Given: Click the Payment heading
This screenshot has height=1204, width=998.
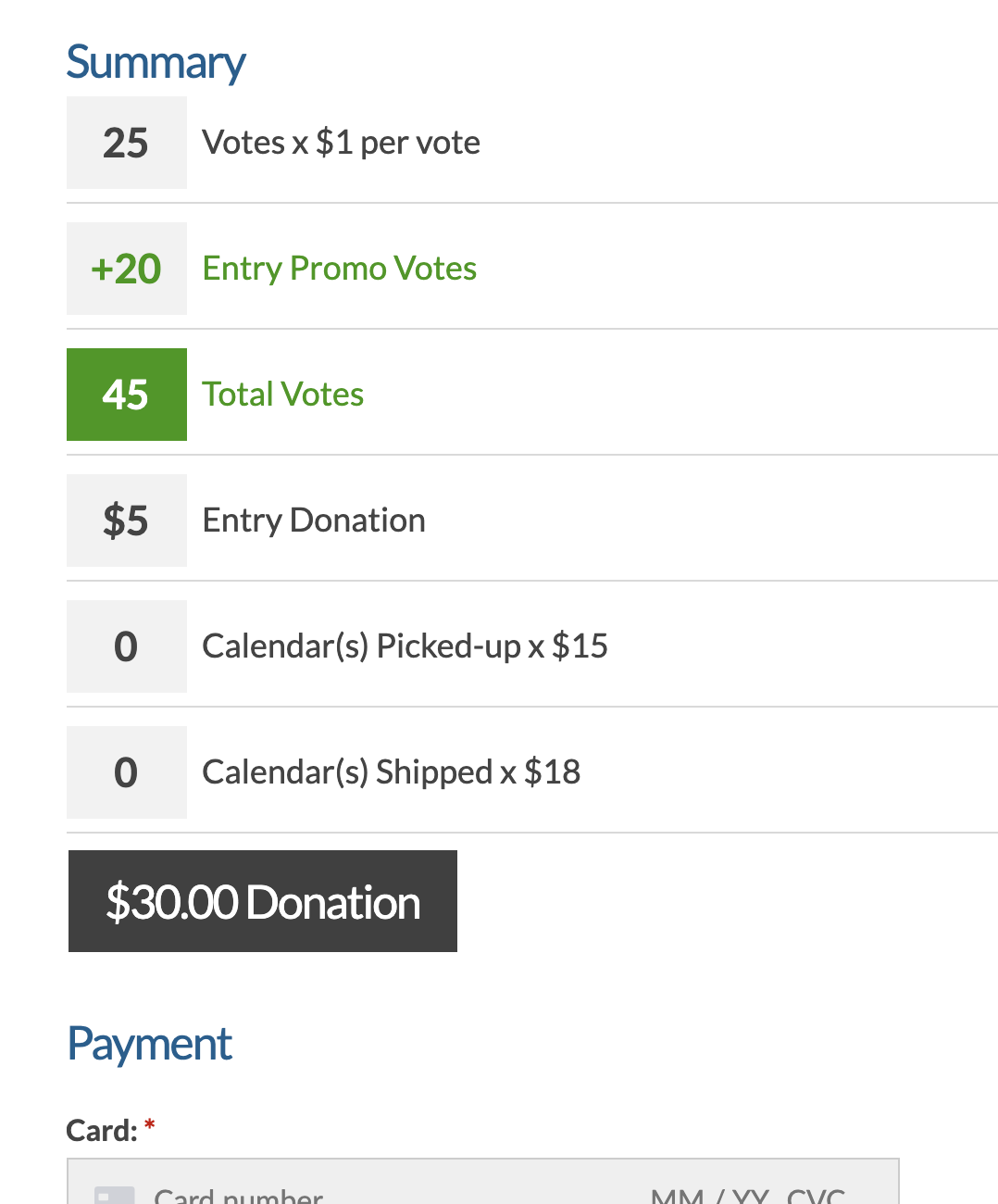Looking at the screenshot, I should point(149,1045).
